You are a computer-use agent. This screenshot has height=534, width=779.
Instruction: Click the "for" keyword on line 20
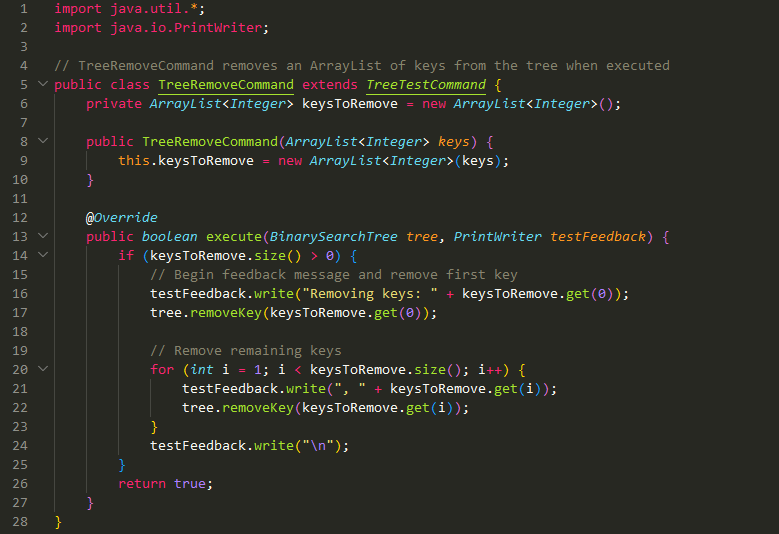[162, 370]
